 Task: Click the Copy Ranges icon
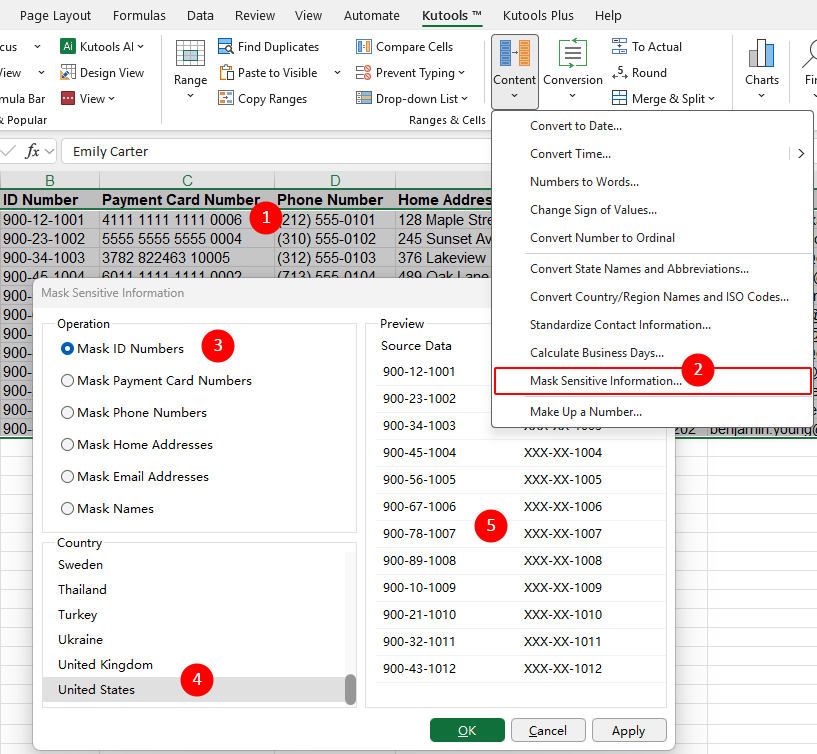pos(226,98)
